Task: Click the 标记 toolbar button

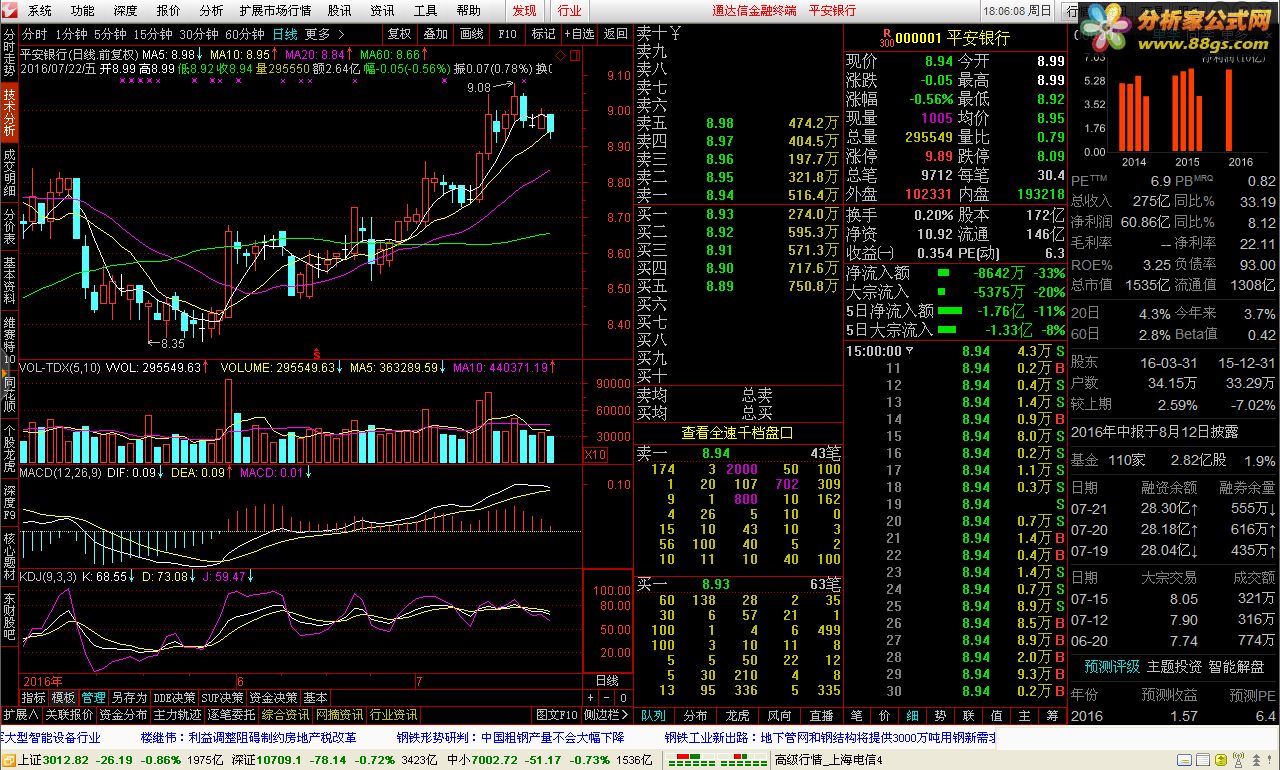Action: pyautogui.click(x=543, y=34)
